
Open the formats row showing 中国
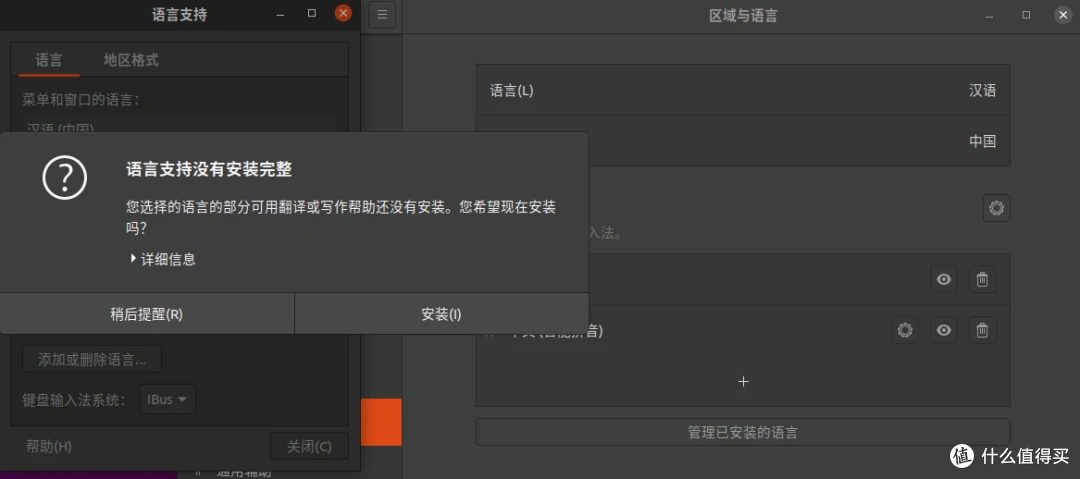[743, 141]
